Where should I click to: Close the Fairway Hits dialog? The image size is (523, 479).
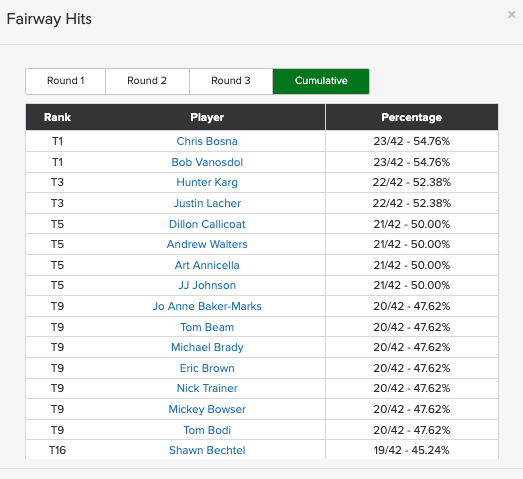(511, 15)
